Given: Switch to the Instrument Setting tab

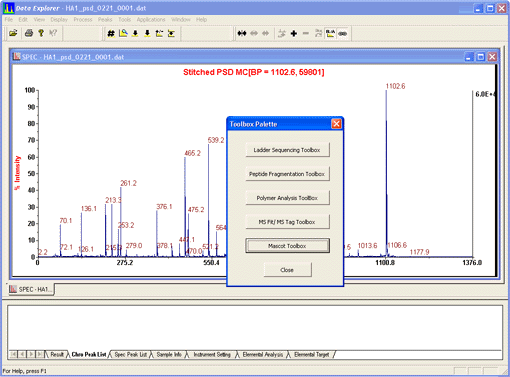Looking at the screenshot, I should [x=212, y=354].
